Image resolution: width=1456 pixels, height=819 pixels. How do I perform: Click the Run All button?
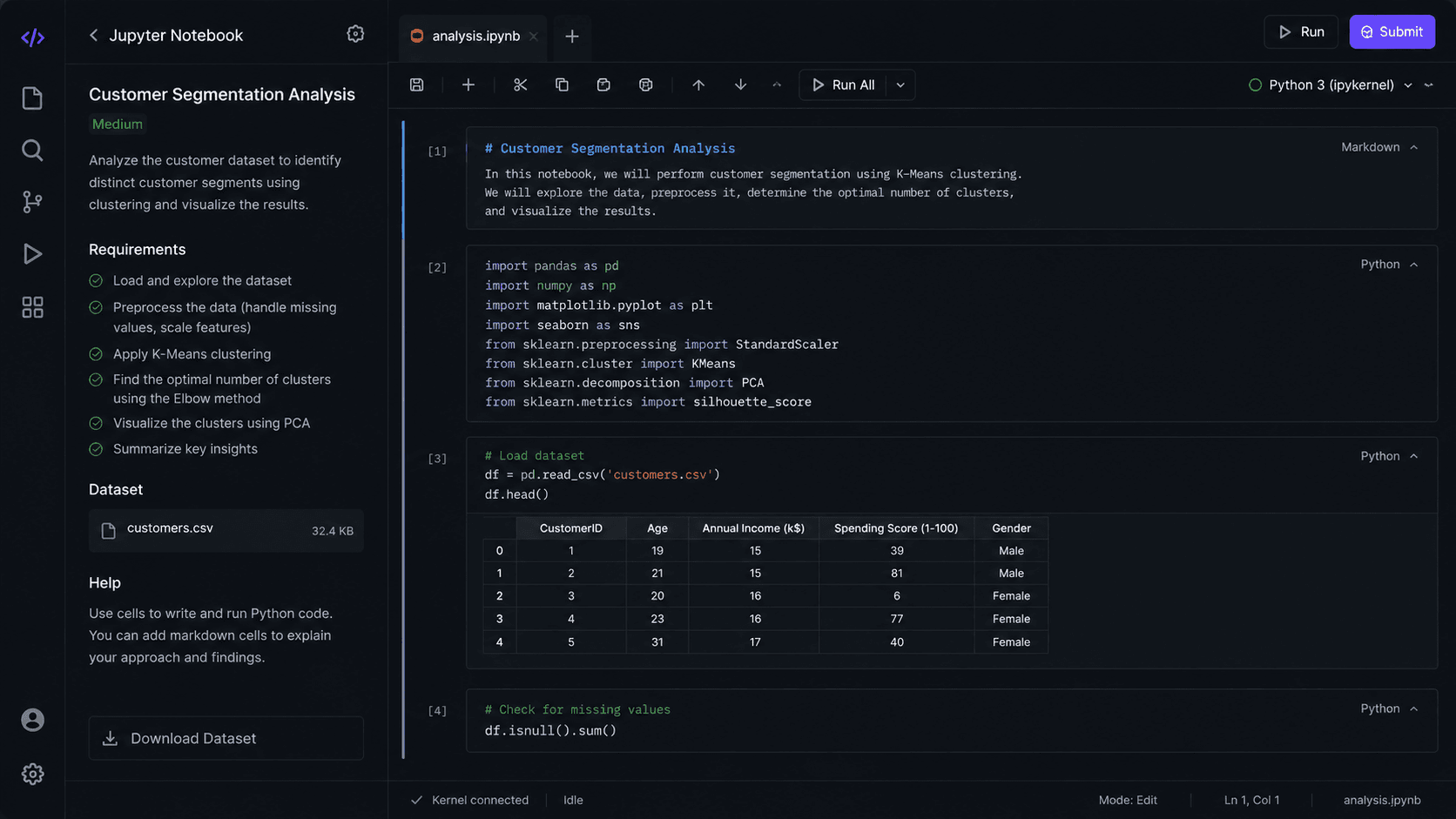843,84
